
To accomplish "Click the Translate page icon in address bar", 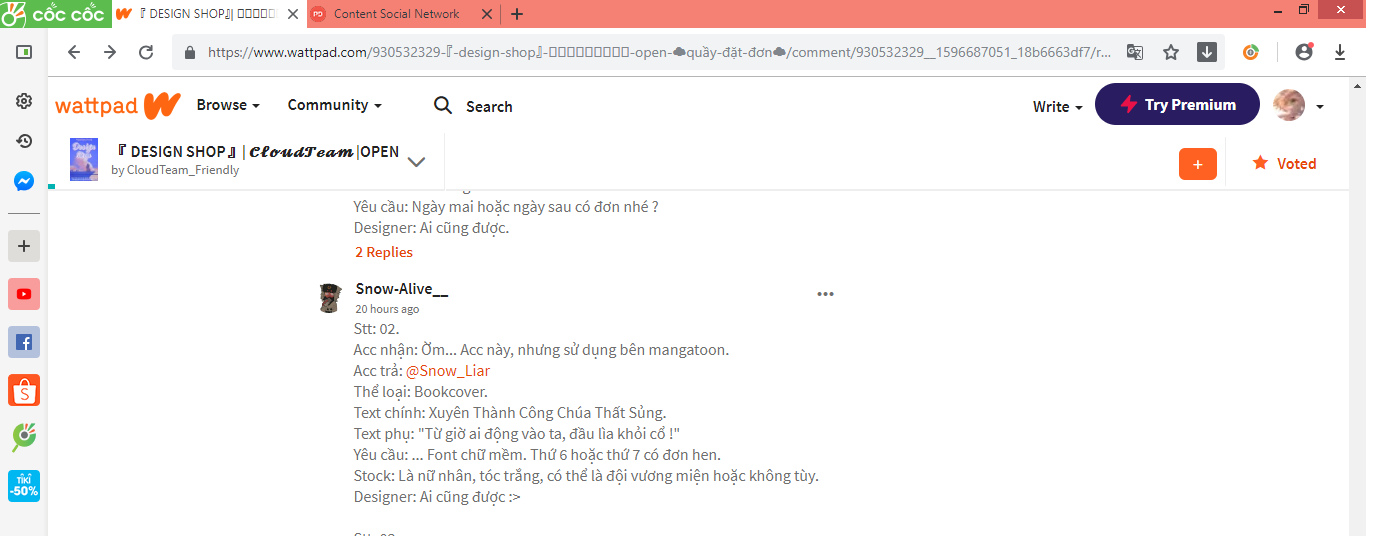I will (x=1135, y=52).
